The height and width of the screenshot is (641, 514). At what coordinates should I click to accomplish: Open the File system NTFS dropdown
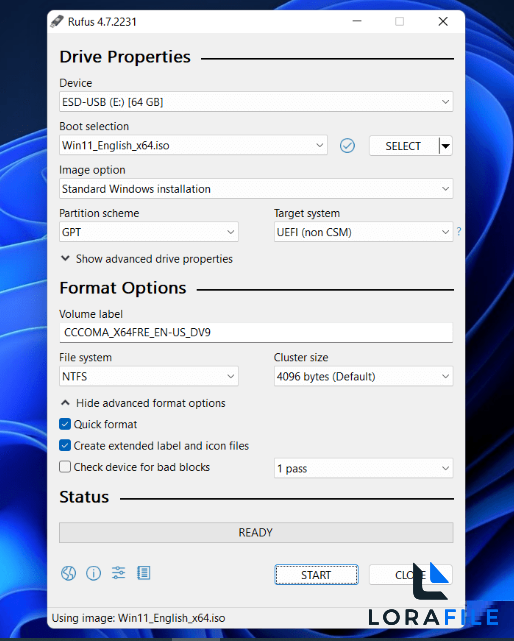149,376
